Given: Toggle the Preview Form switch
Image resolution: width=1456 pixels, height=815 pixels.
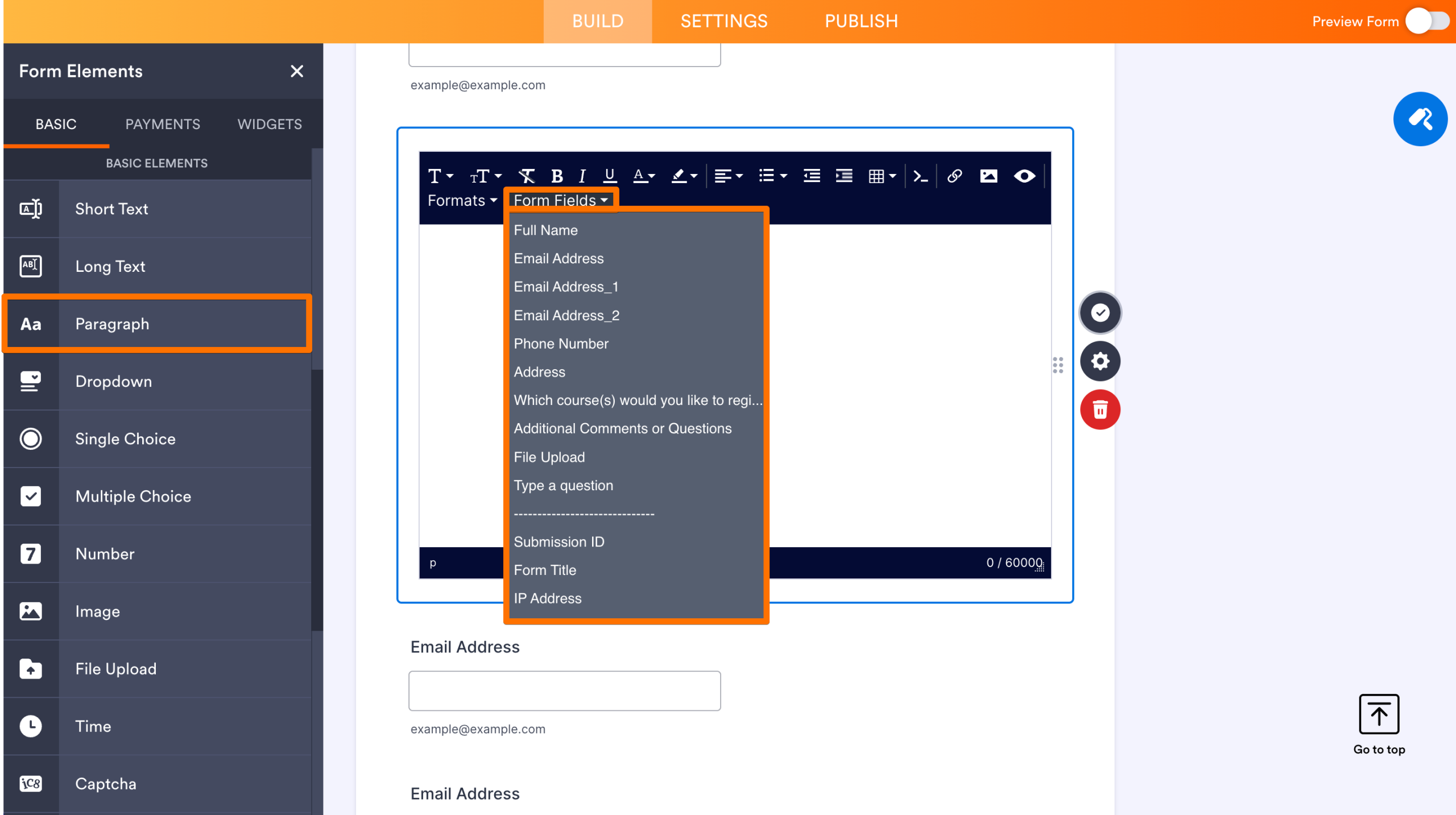Looking at the screenshot, I should pyautogui.click(x=1428, y=22).
